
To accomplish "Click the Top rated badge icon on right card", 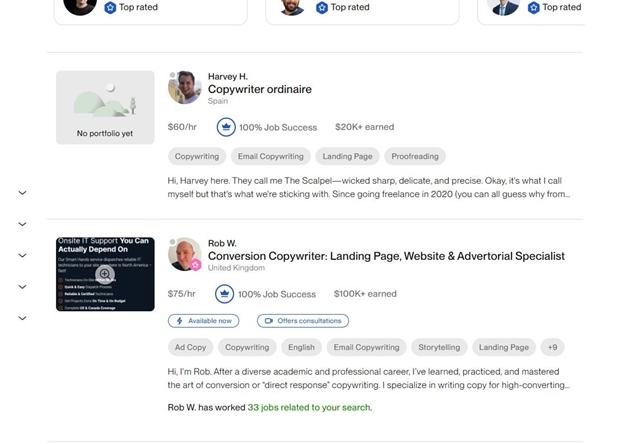I will [534, 8].
